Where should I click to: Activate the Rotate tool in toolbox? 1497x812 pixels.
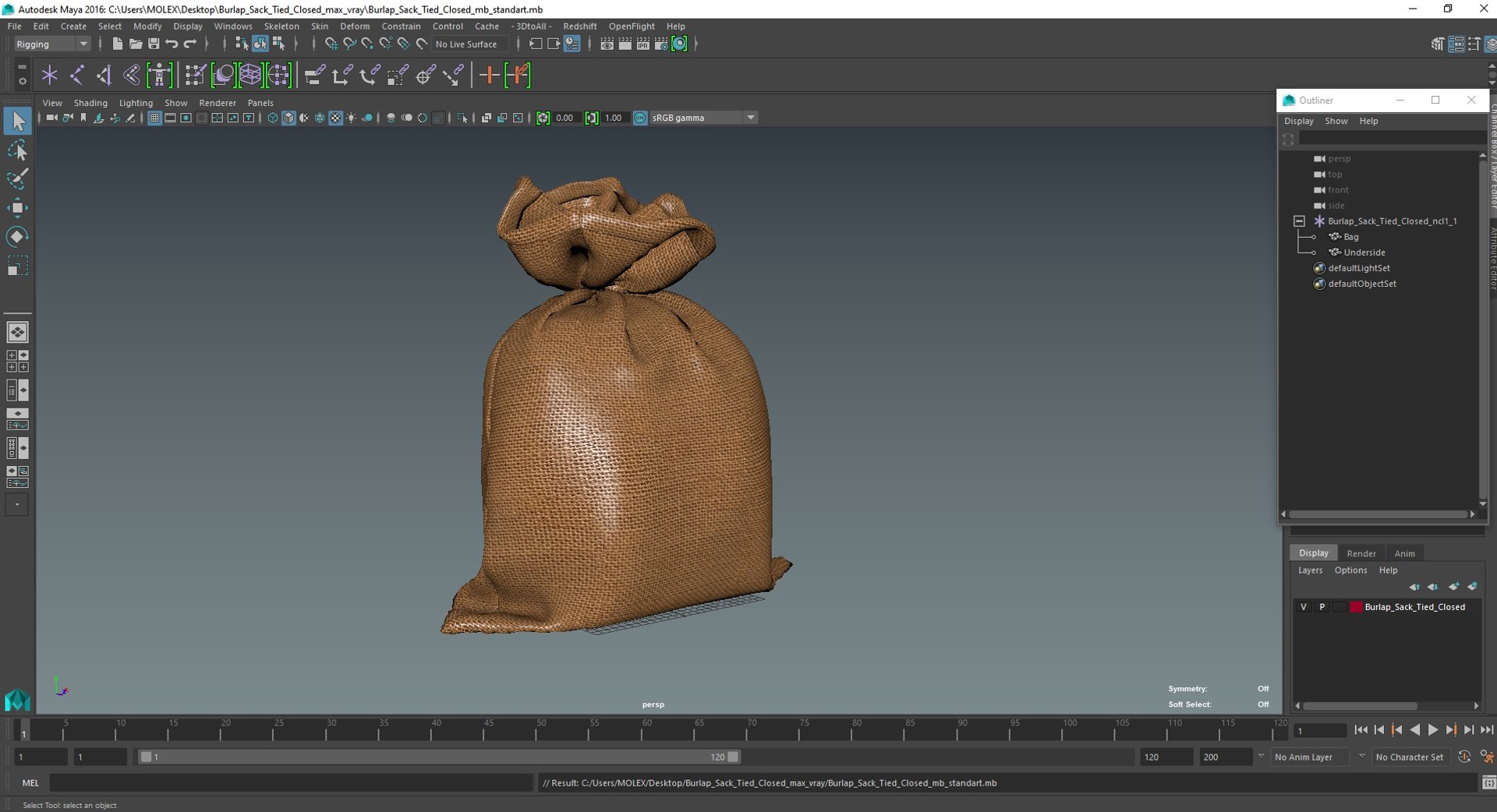pyautogui.click(x=17, y=236)
